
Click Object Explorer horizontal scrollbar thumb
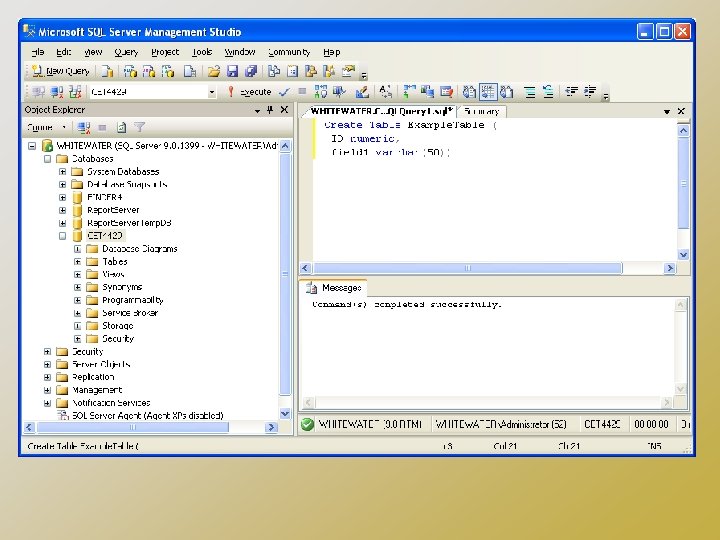pos(132,428)
